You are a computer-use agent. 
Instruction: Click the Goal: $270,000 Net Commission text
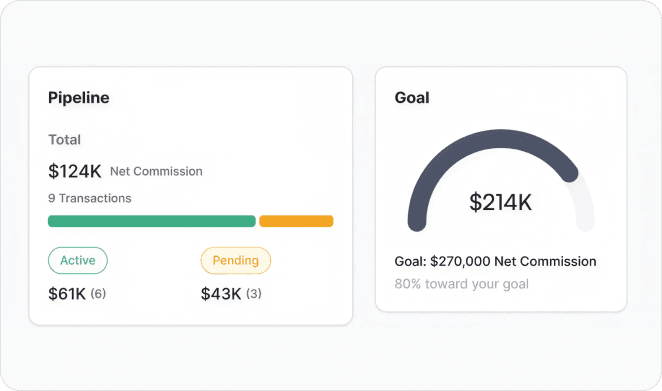(495, 261)
